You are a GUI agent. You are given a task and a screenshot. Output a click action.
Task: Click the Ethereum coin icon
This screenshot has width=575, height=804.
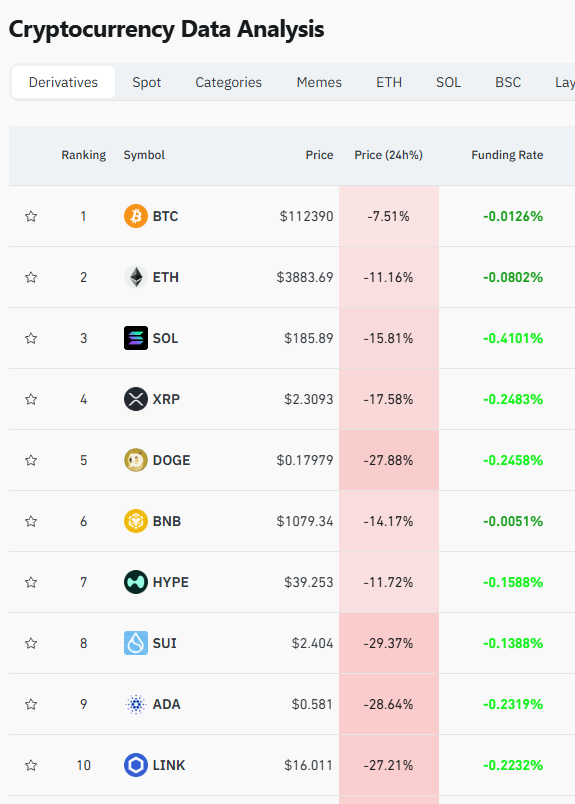tap(136, 277)
